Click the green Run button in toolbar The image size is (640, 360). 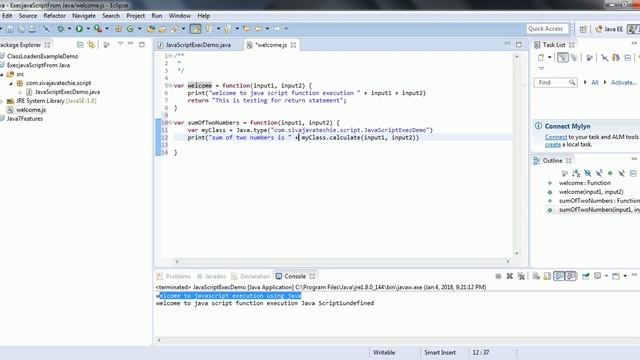pyautogui.click(x=79, y=29)
